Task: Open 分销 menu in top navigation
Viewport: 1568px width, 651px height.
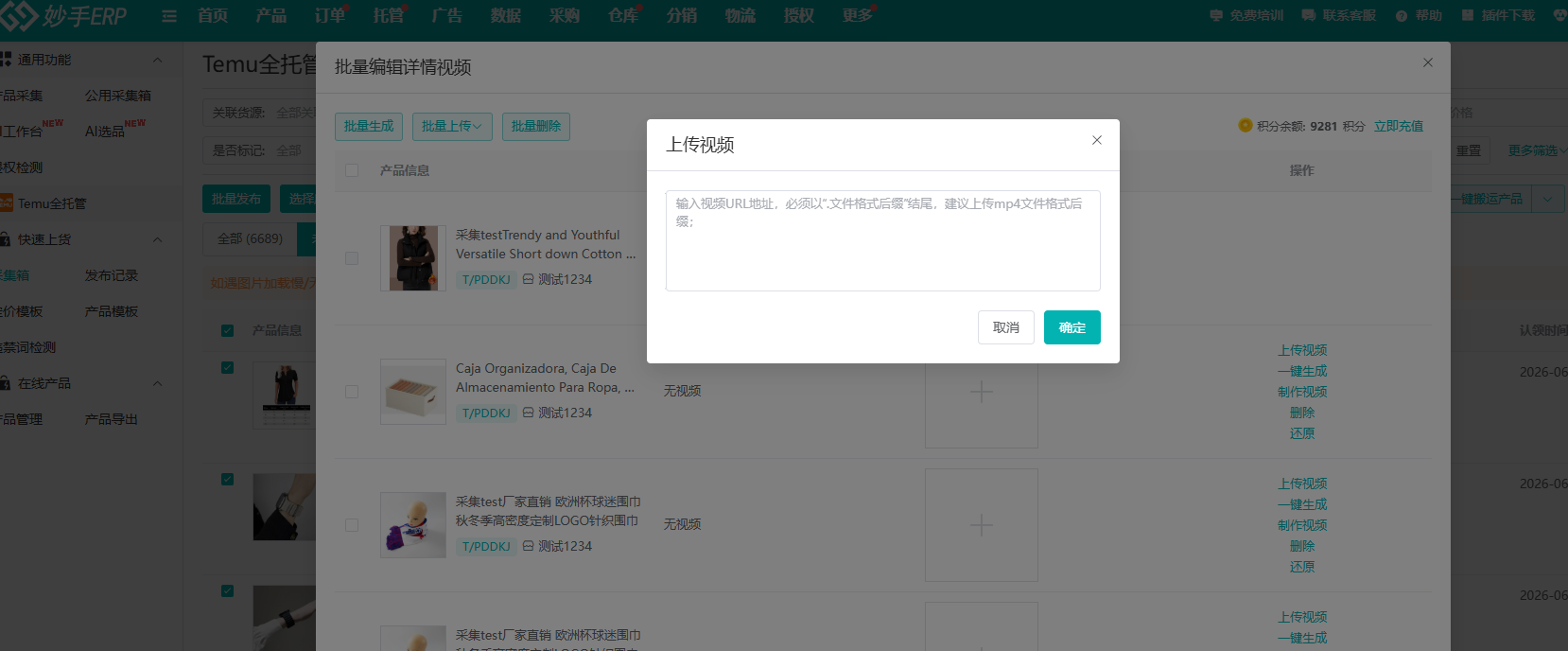Action: [x=682, y=15]
